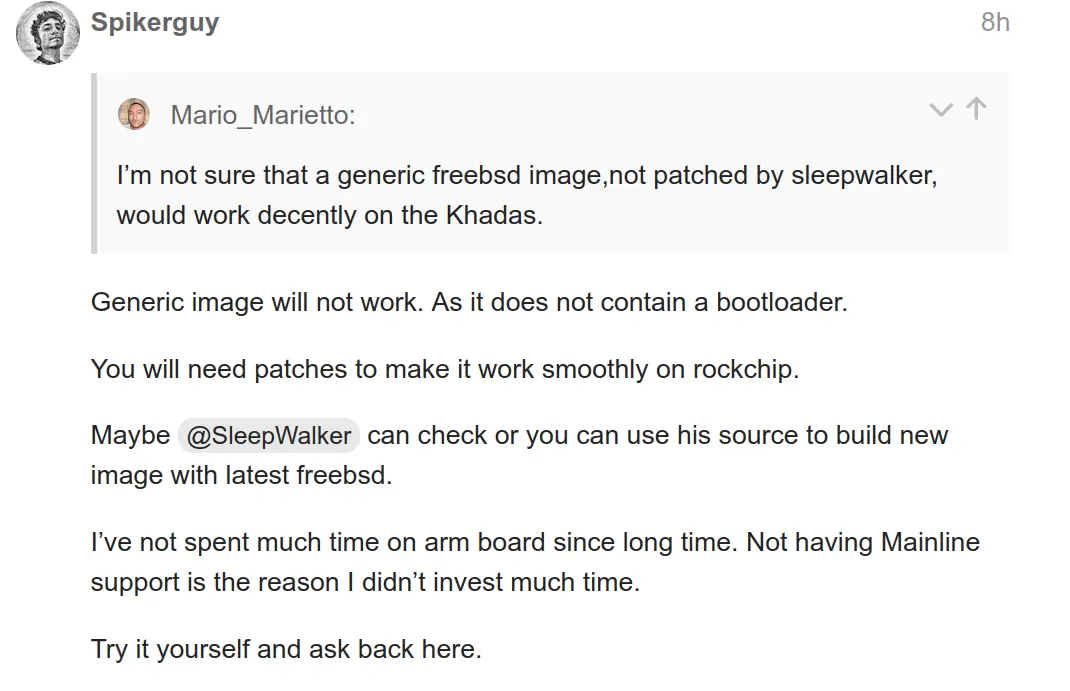Viewport: 1070px width, 691px height.
Task: Expand the quote with the chevron
Action: click(940, 110)
